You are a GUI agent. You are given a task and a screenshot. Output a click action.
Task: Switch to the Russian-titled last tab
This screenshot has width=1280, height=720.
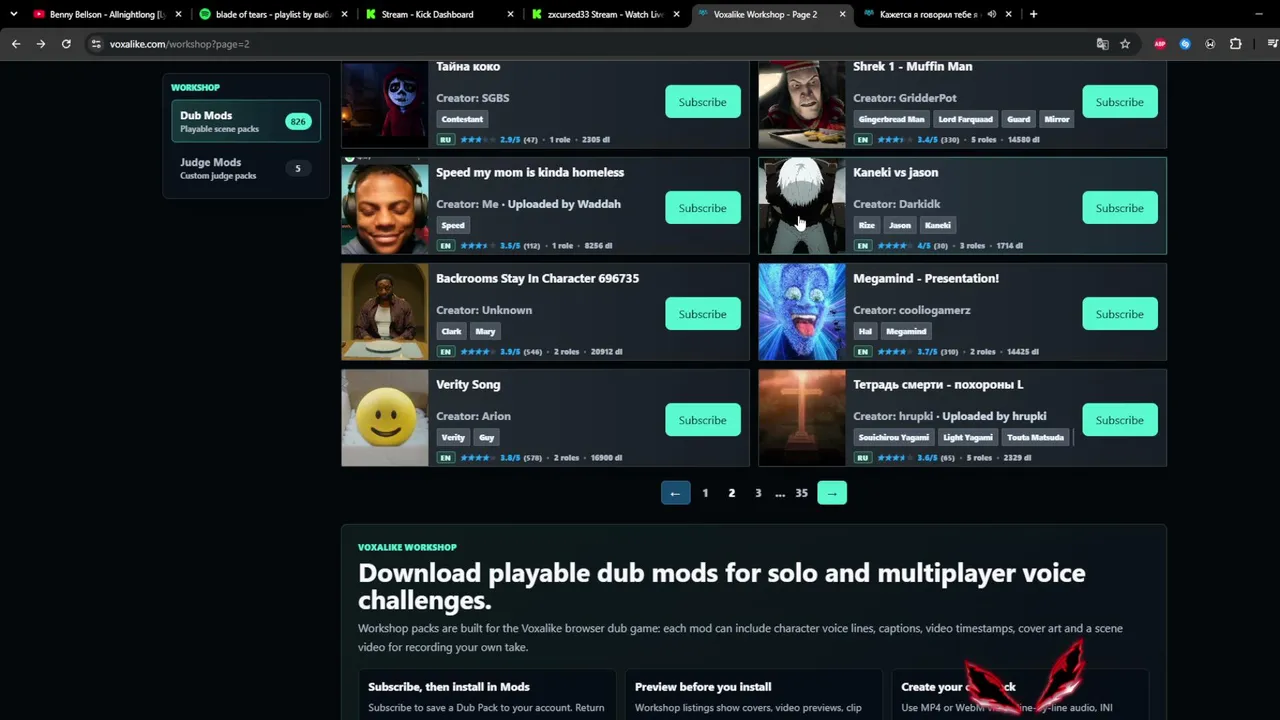point(937,14)
